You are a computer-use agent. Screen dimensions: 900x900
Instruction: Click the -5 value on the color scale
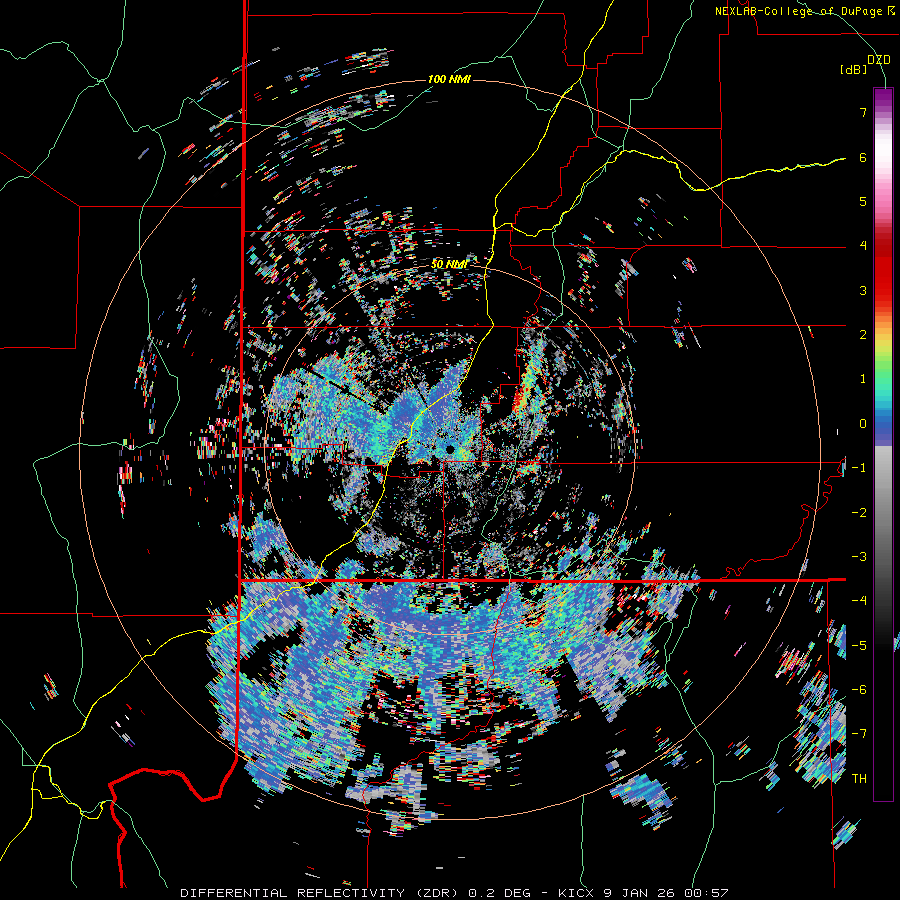click(x=859, y=645)
